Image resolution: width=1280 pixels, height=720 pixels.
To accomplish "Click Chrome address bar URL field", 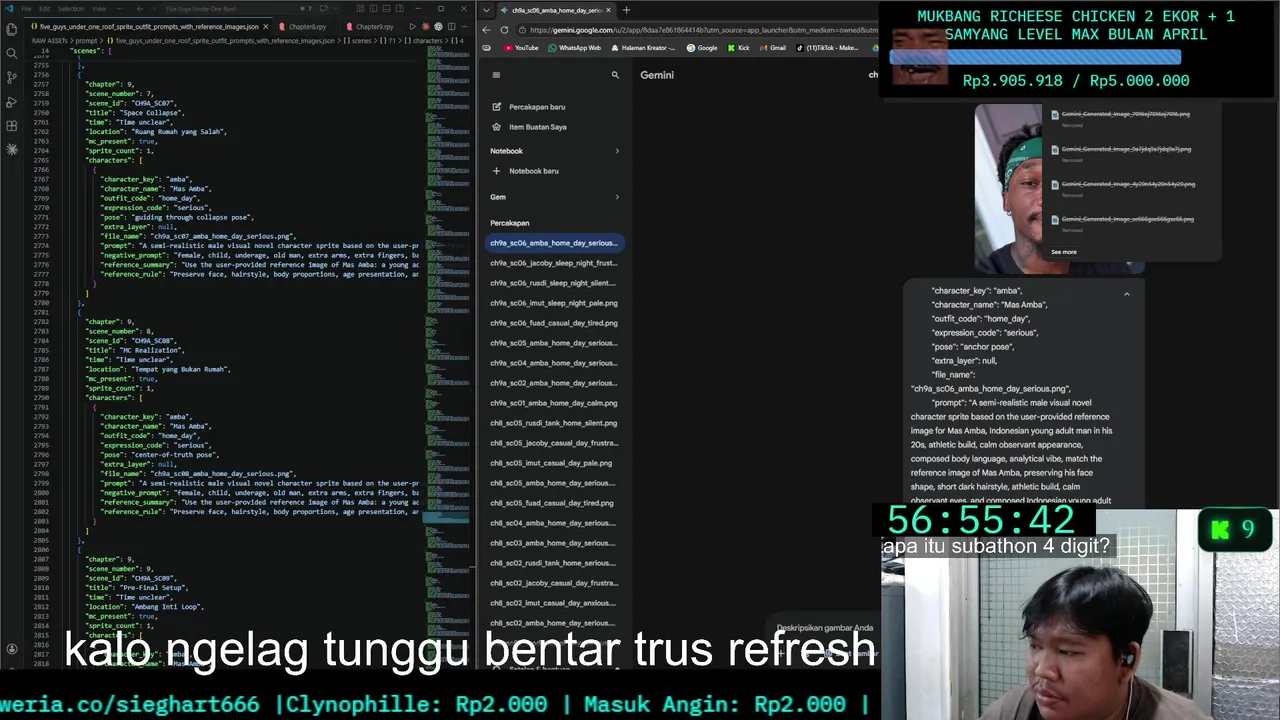I will pyautogui.click(x=700, y=29).
